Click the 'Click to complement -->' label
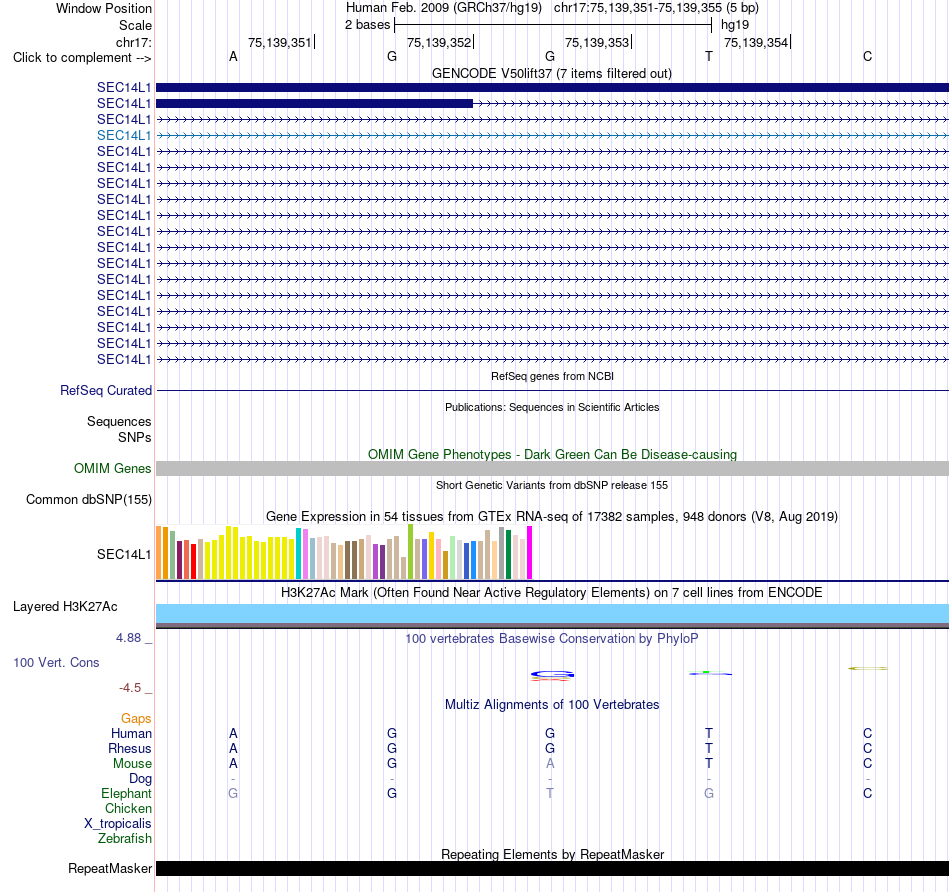 (82, 58)
